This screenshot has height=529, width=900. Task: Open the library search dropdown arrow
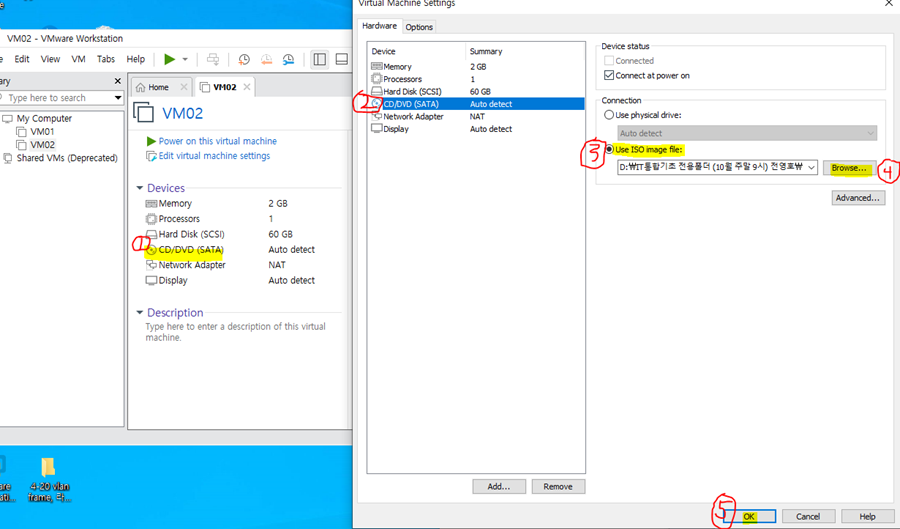118,98
